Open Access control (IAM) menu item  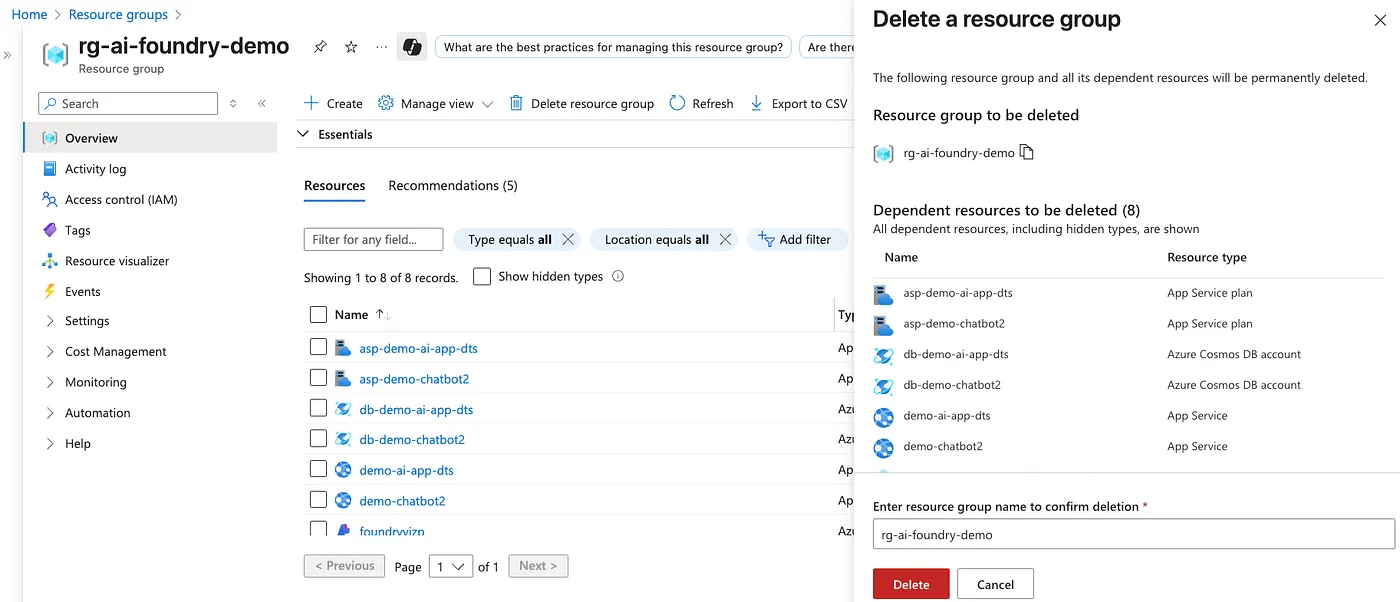[x=120, y=200]
